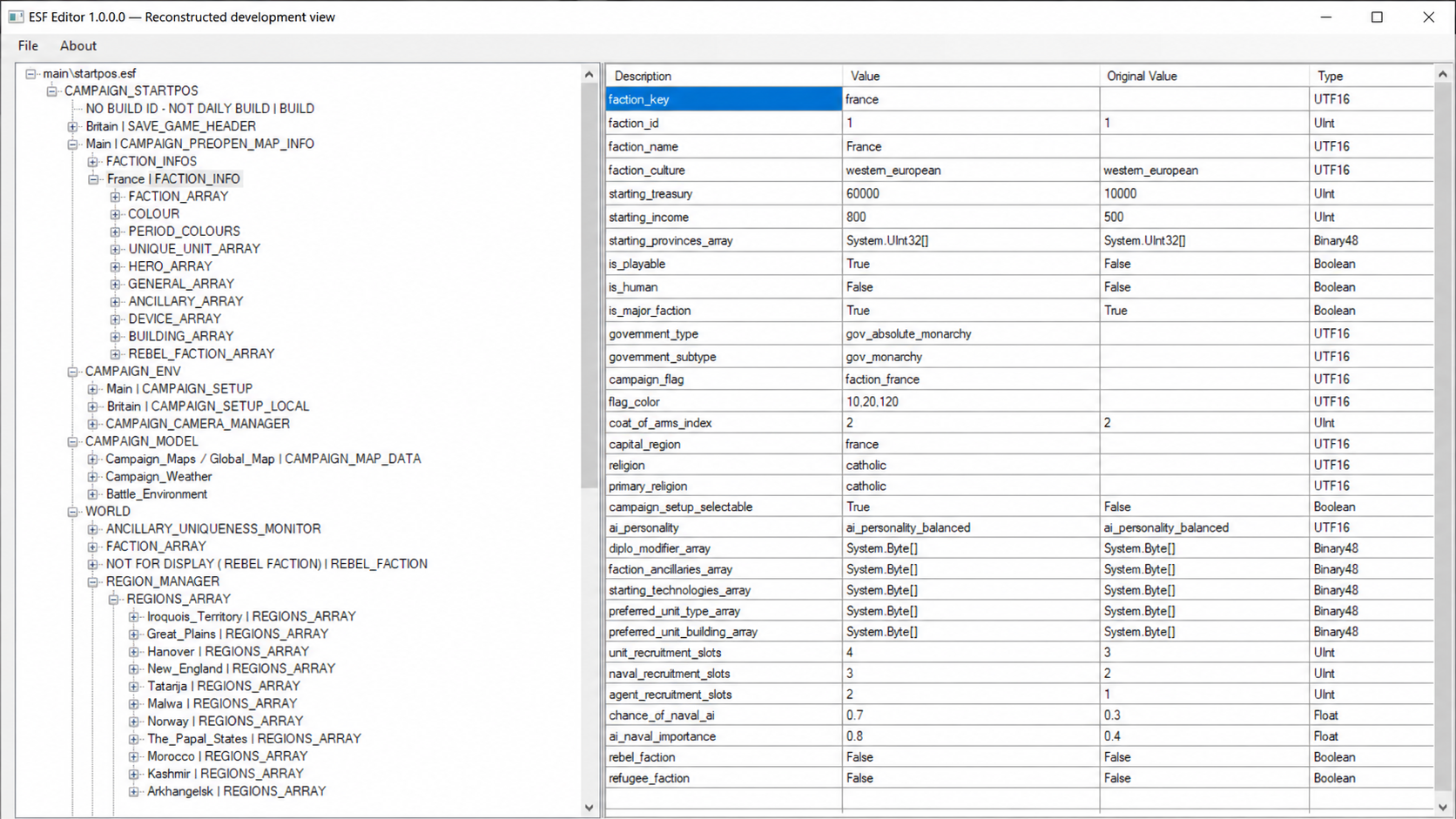Edit the starting_treasury value 60000
This screenshot has width=1456, height=819.
(x=971, y=194)
